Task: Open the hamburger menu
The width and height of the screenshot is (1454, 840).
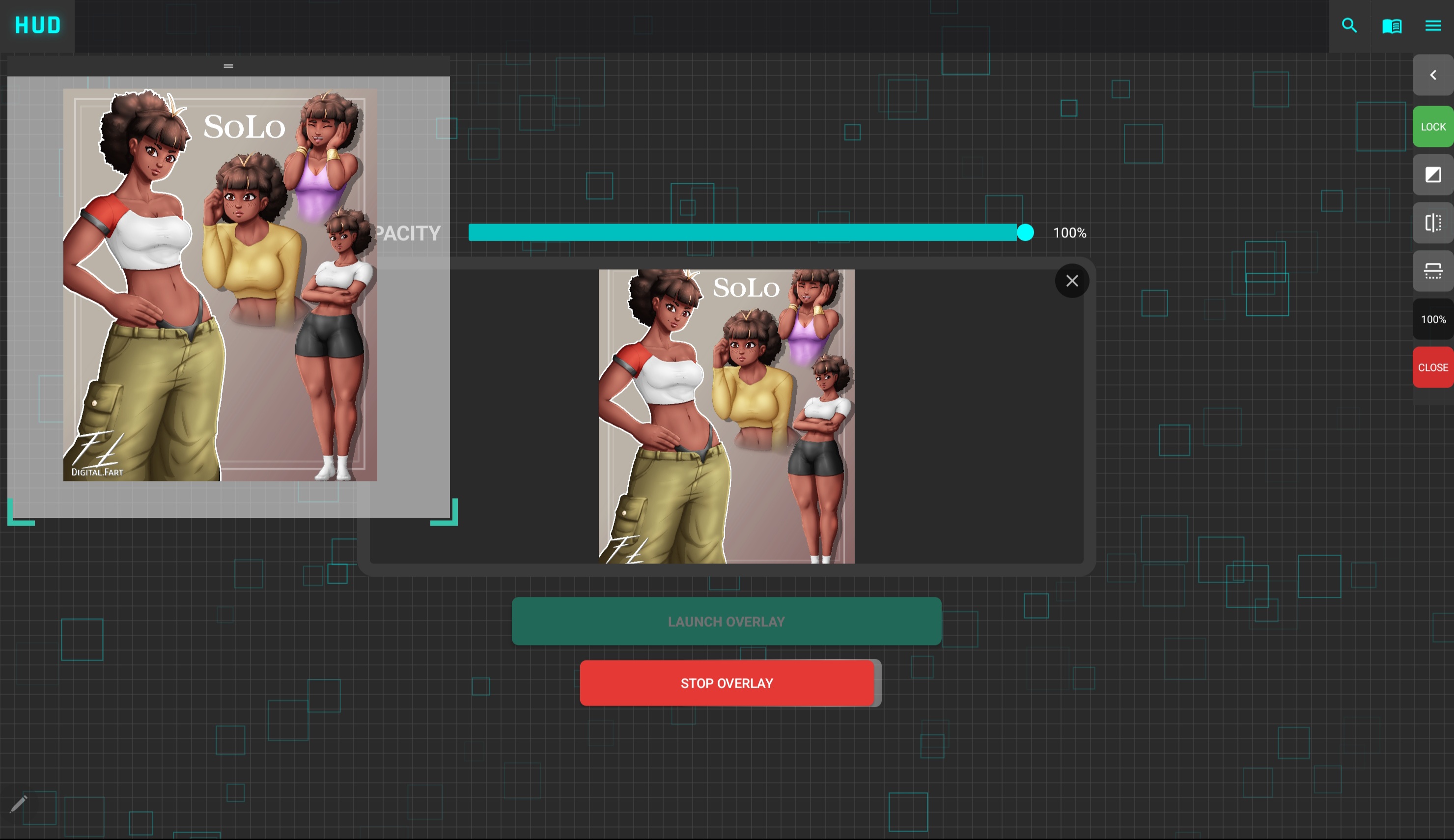Action: pyautogui.click(x=1433, y=26)
